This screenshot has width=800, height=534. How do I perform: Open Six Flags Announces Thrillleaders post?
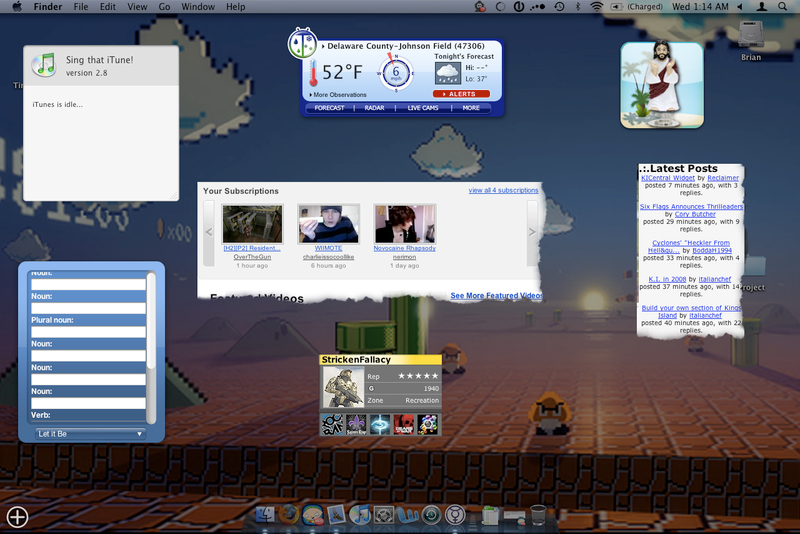click(691, 207)
